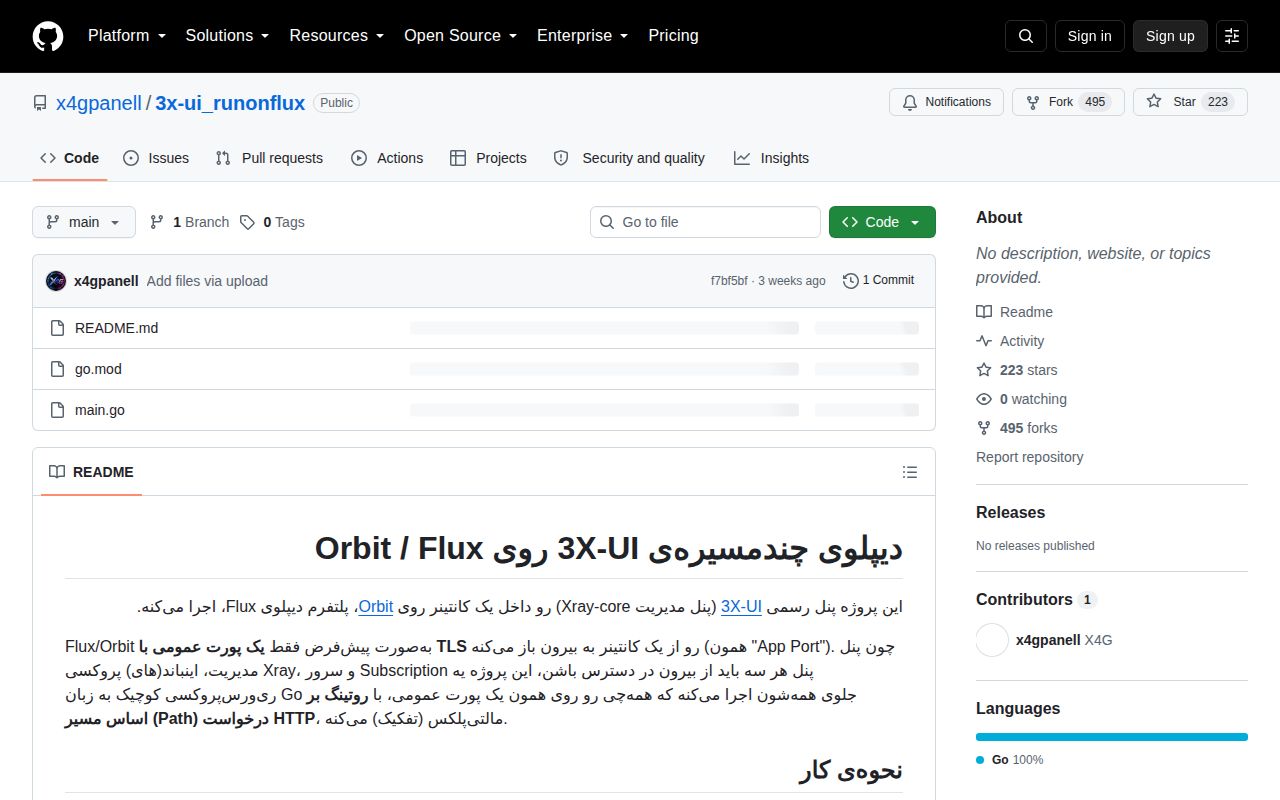The image size is (1280, 800).
Task: Open the go.mod file
Action: click(x=98, y=369)
